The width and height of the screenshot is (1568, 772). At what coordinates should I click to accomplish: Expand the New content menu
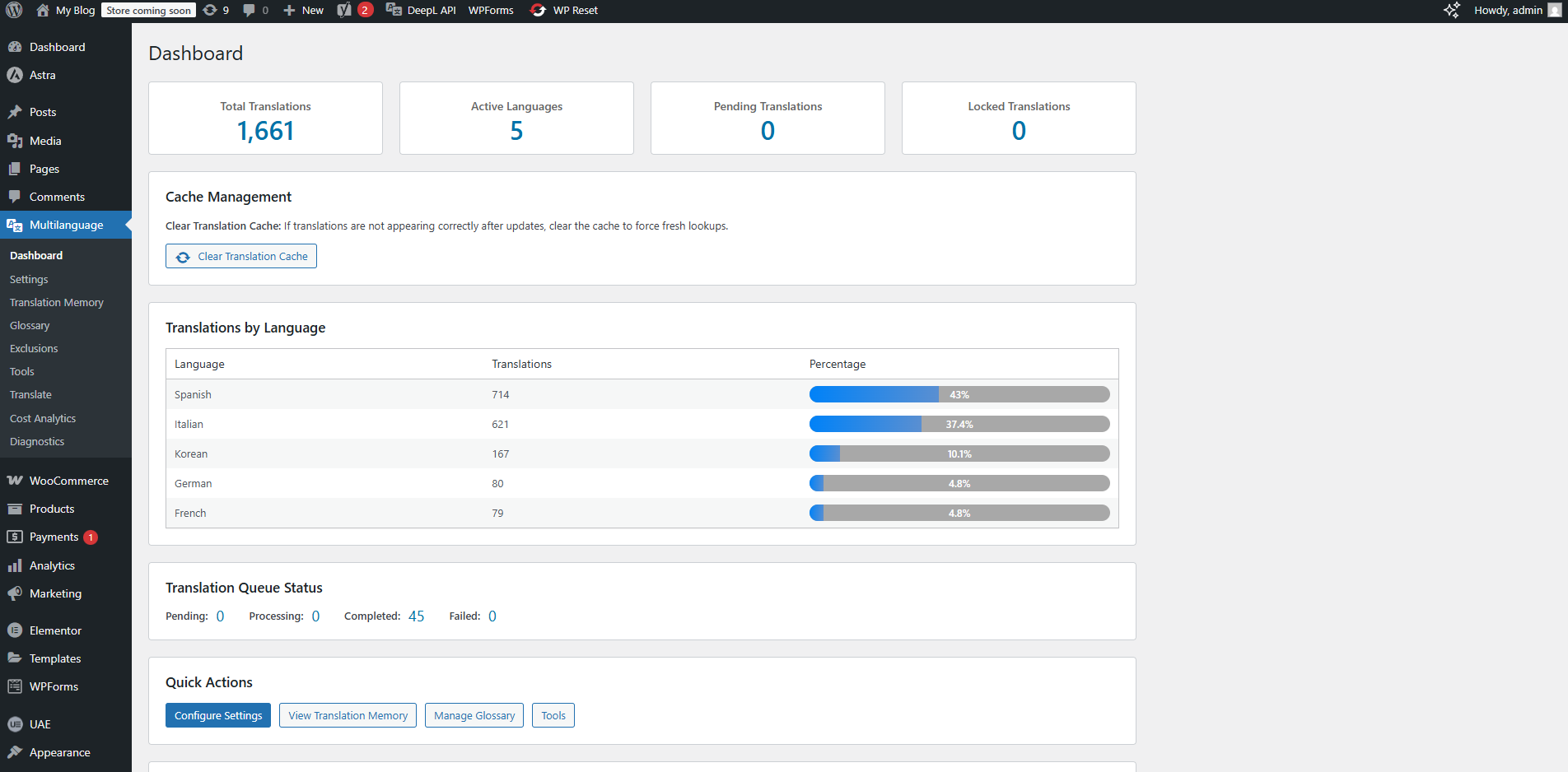click(303, 11)
